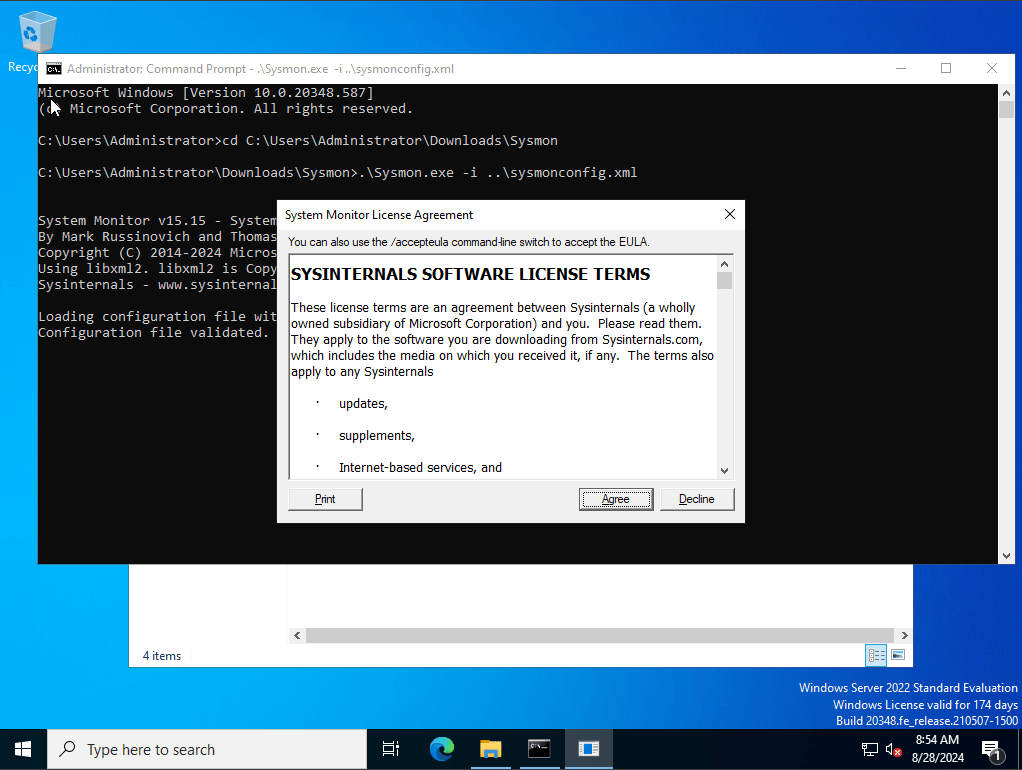The width and height of the screenshot is (1022, 770).
Task: Open the notification center icon
Action: [991, 750]
